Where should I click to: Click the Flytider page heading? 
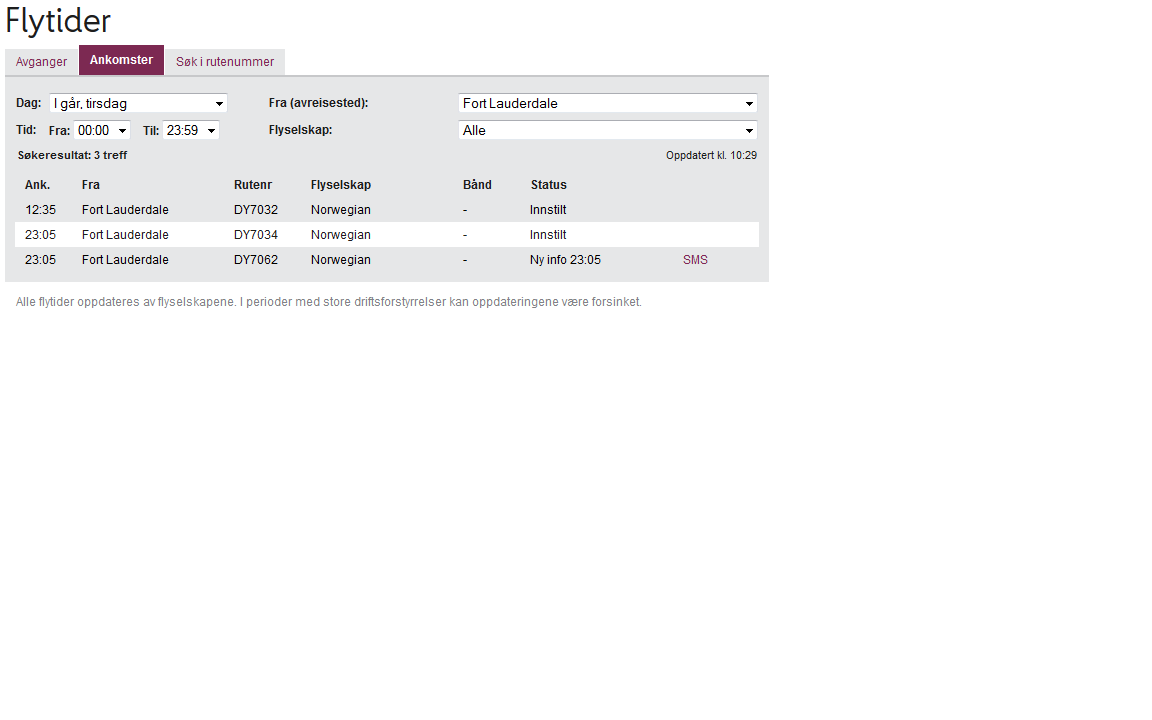58,21
